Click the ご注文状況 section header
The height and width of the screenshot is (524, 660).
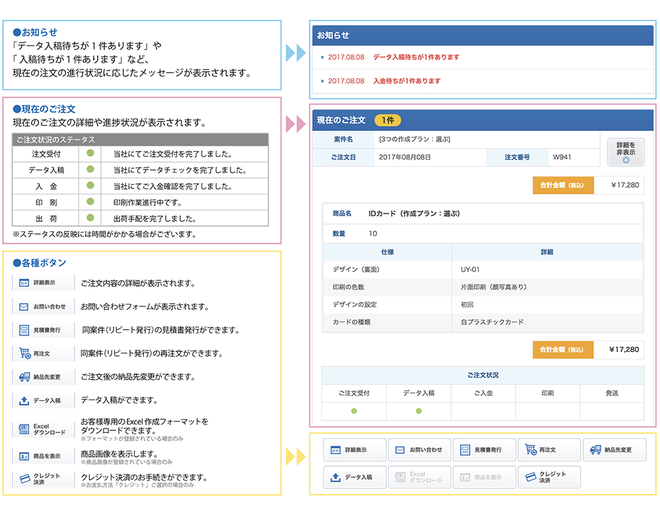[x=483, y=375]
